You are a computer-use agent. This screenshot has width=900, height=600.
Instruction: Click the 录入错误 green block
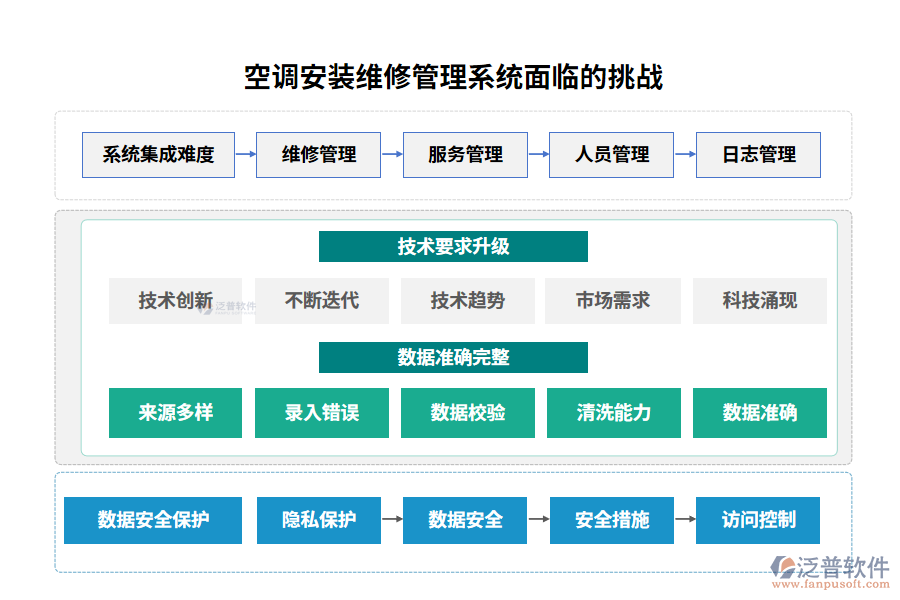tap(321, 412)
